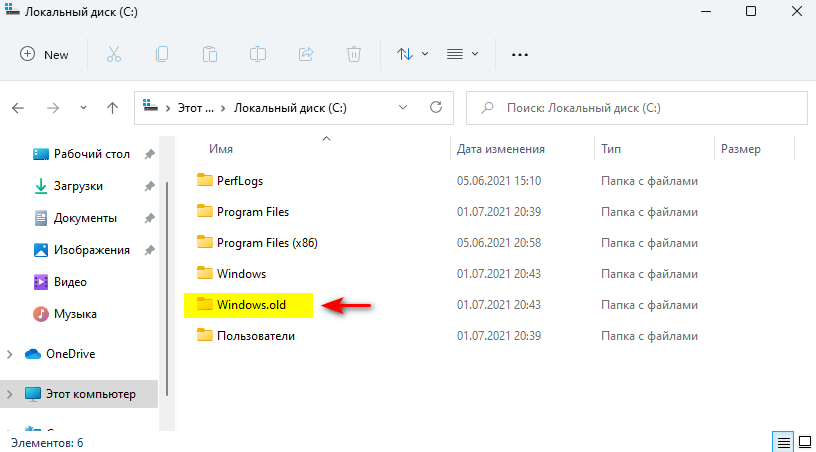Open 'Рабочий стол' in the sidebar

(92, 154)
